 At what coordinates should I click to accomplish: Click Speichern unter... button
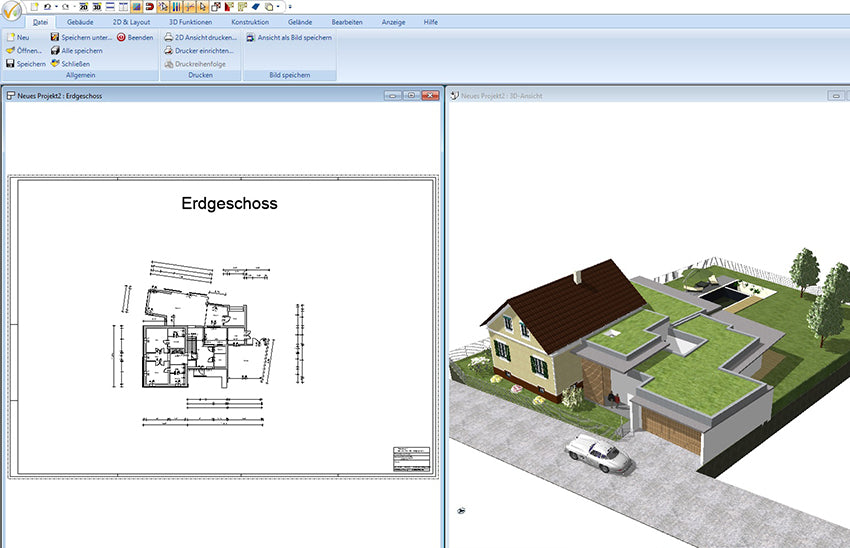(x=86, y=37)
